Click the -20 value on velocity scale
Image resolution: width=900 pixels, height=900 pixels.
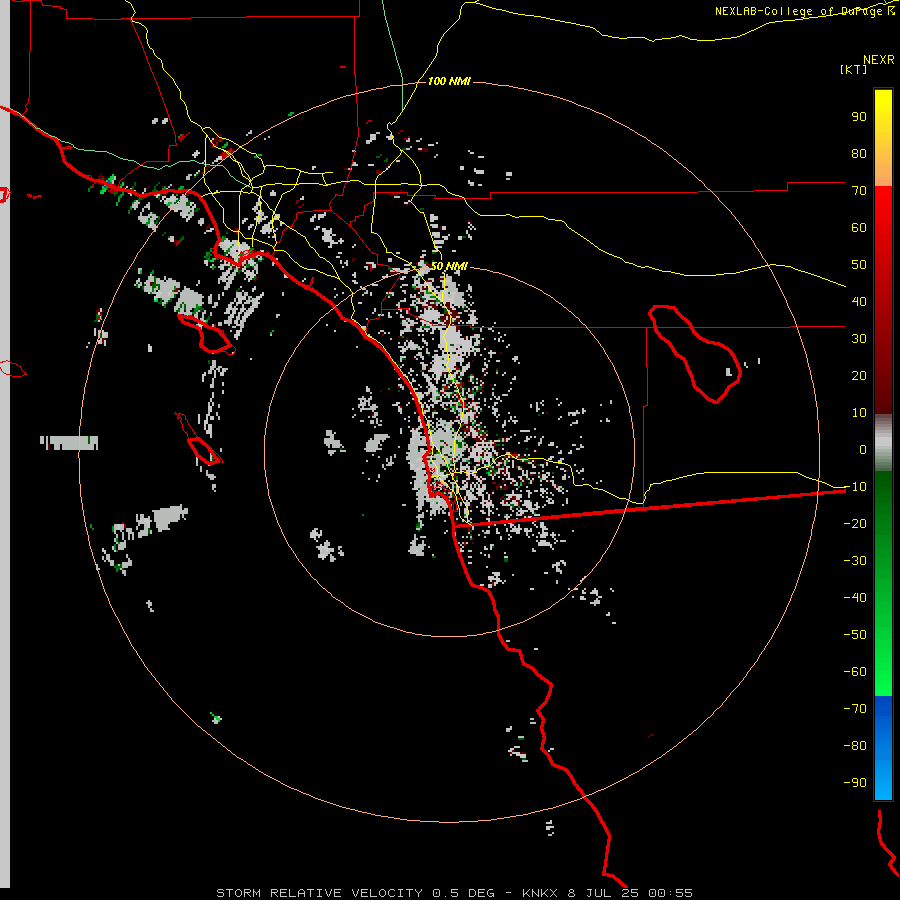click(855, 523)
